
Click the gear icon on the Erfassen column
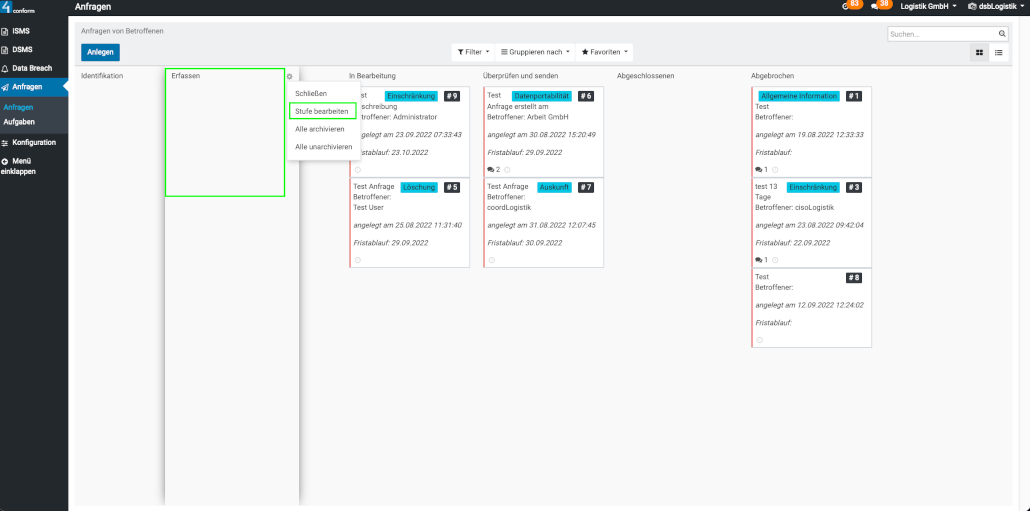289,76
